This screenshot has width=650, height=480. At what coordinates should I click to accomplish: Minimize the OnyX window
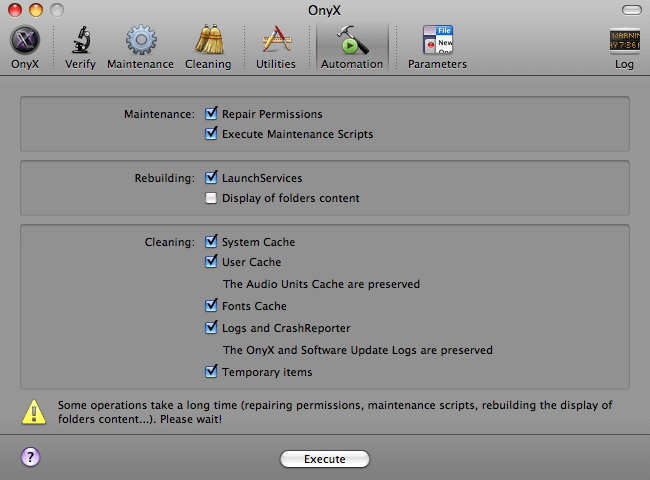point(36,10)
